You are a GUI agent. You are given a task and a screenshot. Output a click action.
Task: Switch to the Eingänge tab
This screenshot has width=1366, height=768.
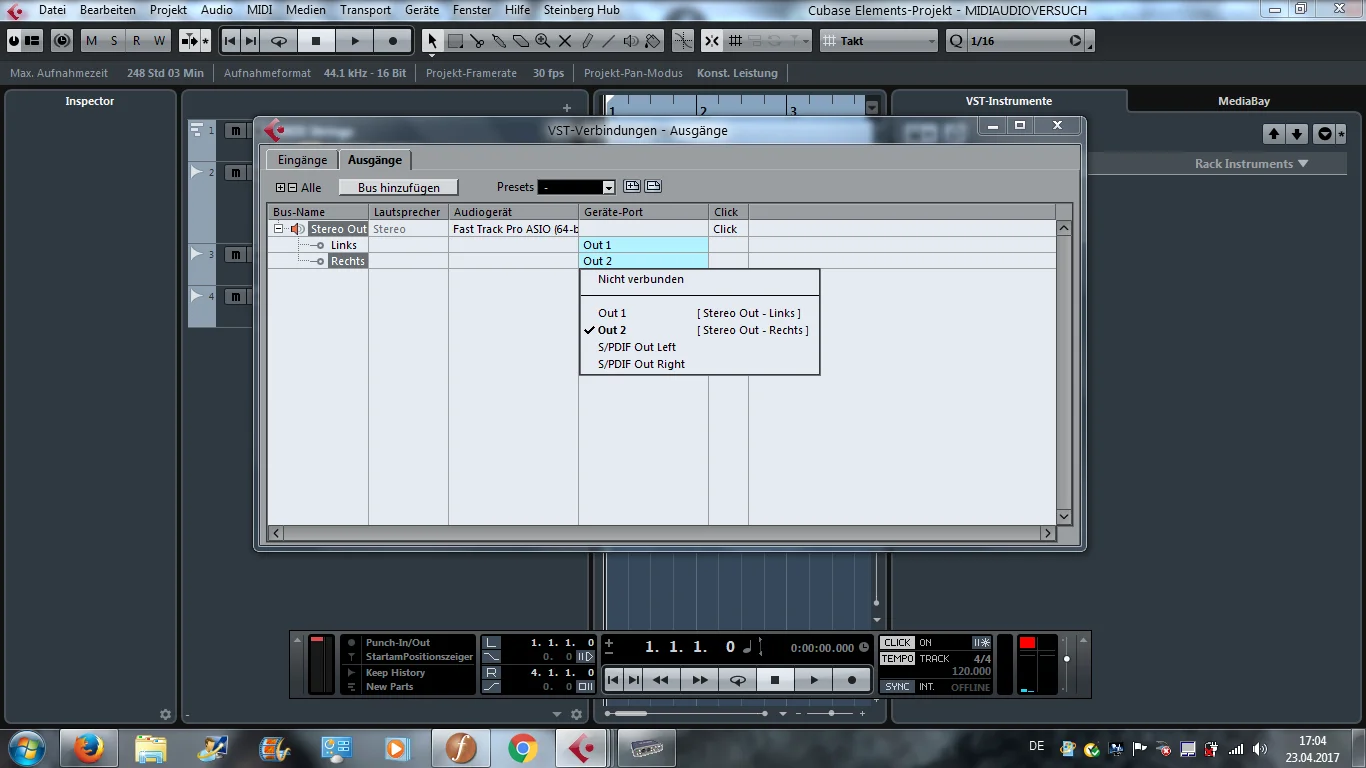[x=302, y=160]
